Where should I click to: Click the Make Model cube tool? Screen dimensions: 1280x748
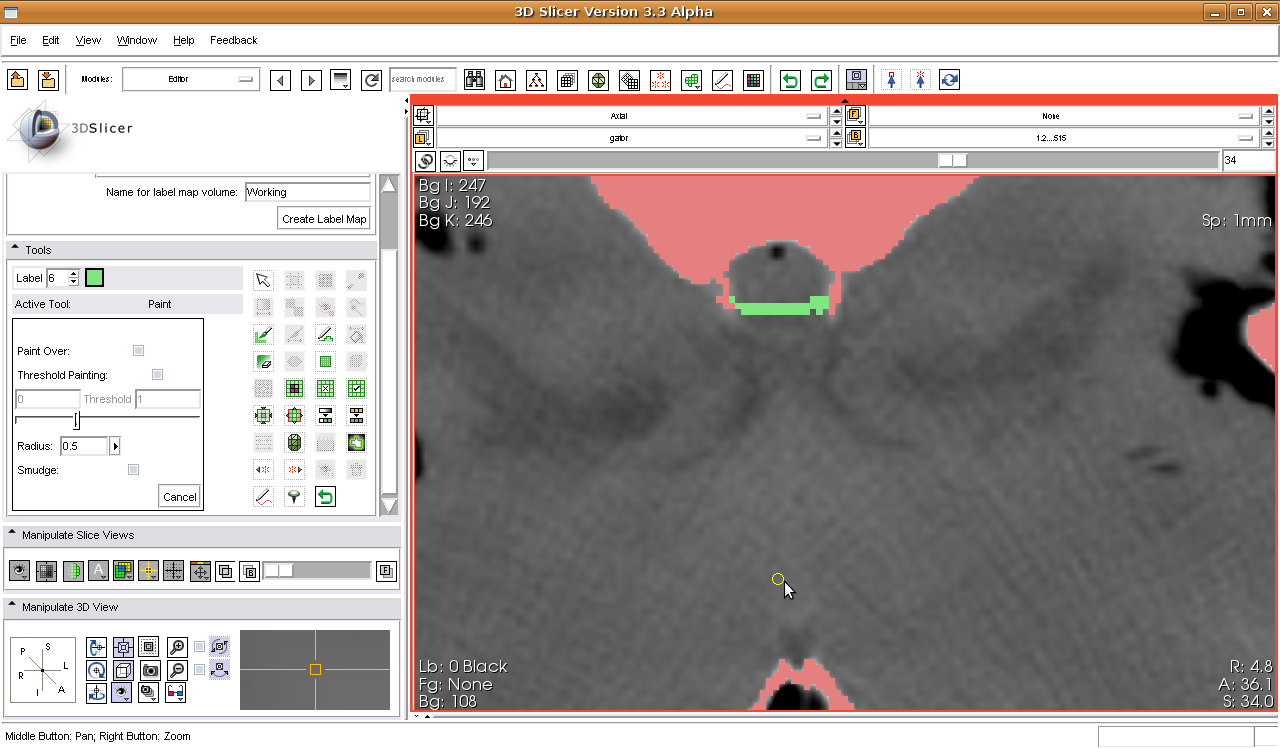coord(294,442)
